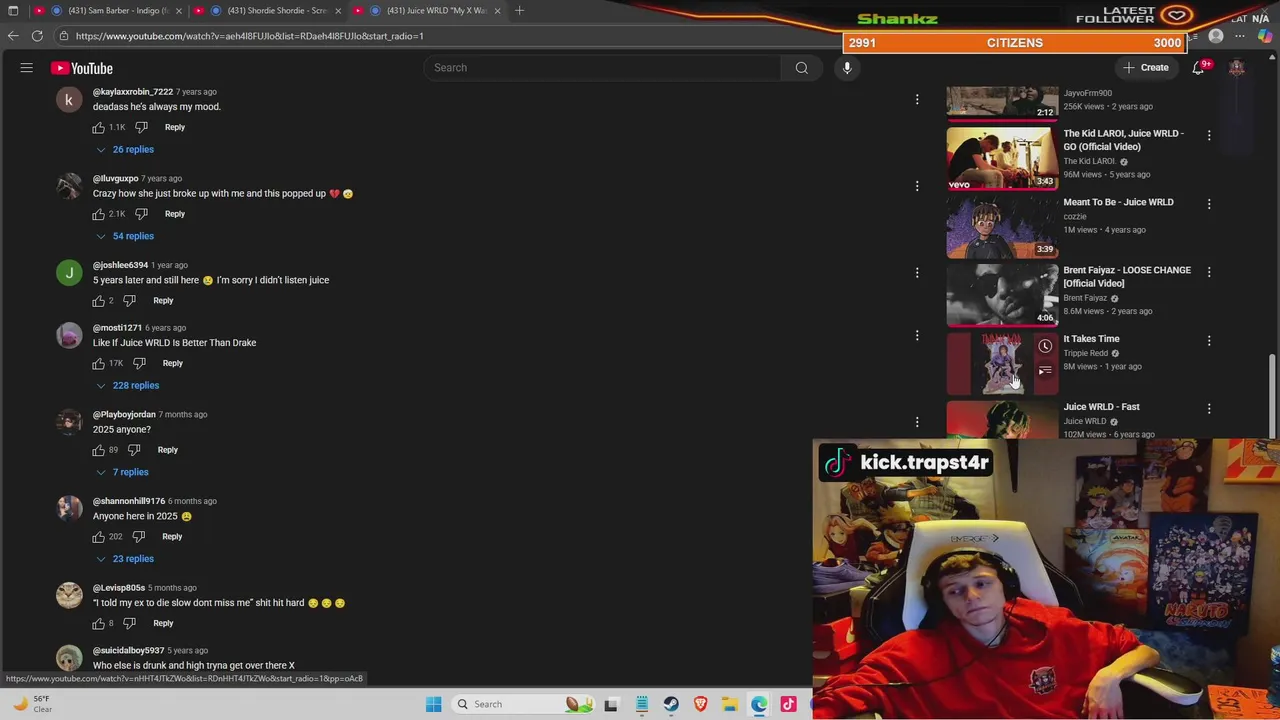Screen dimensions: 1280x720
Task: Click into the YouTube search field
Action: (x=603, y=68)
